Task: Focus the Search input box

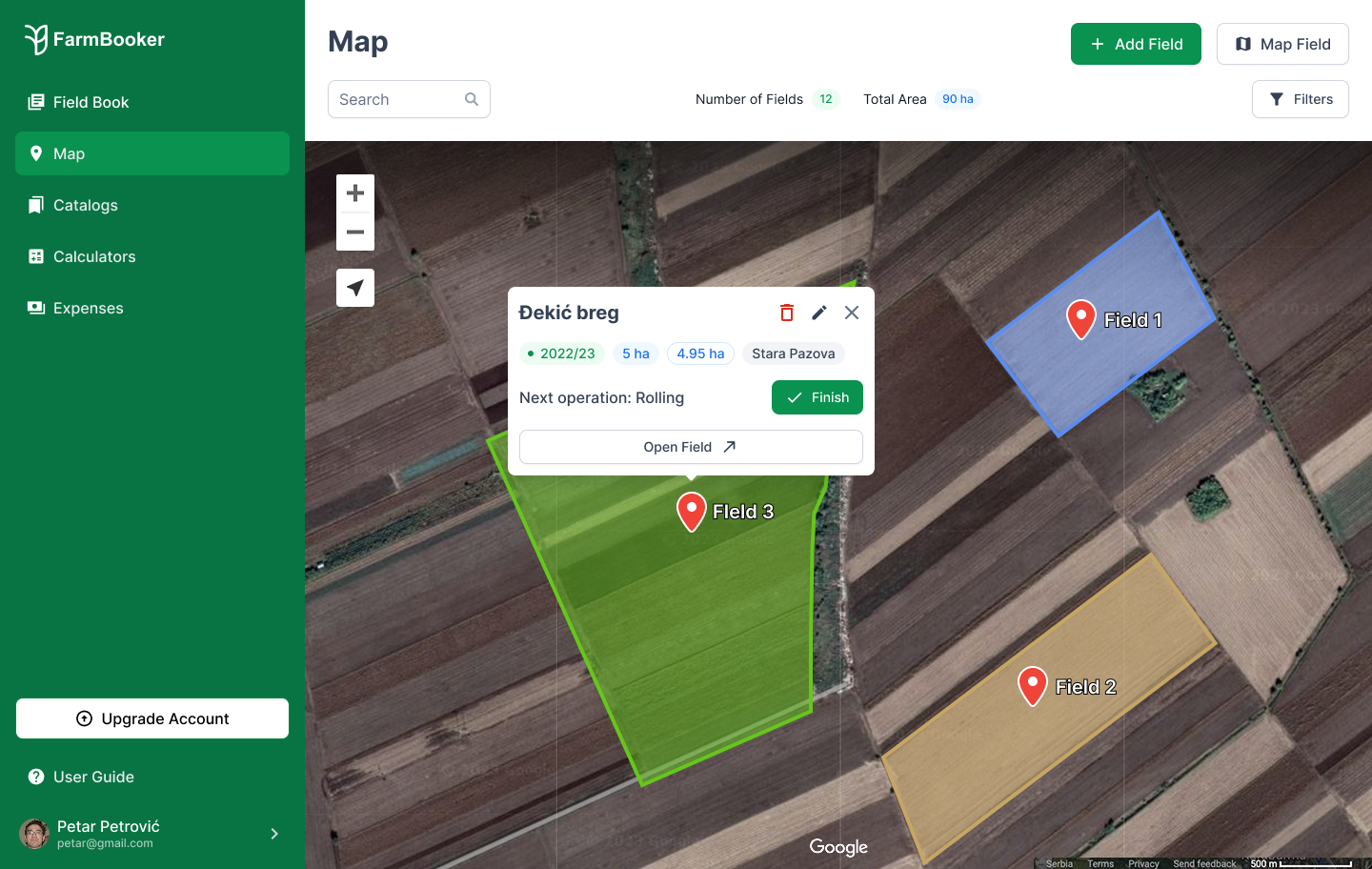Action: coord(400,99)
